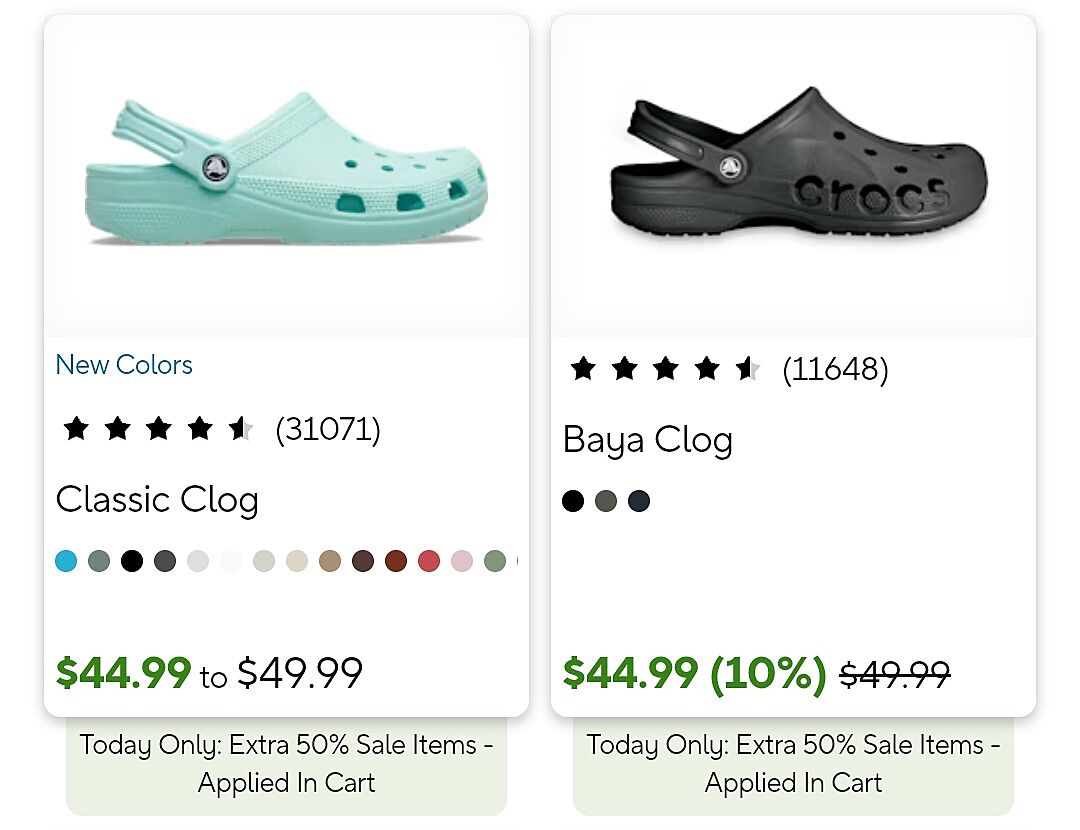Screen dimensions: 1080x830
Task: Pick the black Classic Clog swatch
Action: (132, 561)
